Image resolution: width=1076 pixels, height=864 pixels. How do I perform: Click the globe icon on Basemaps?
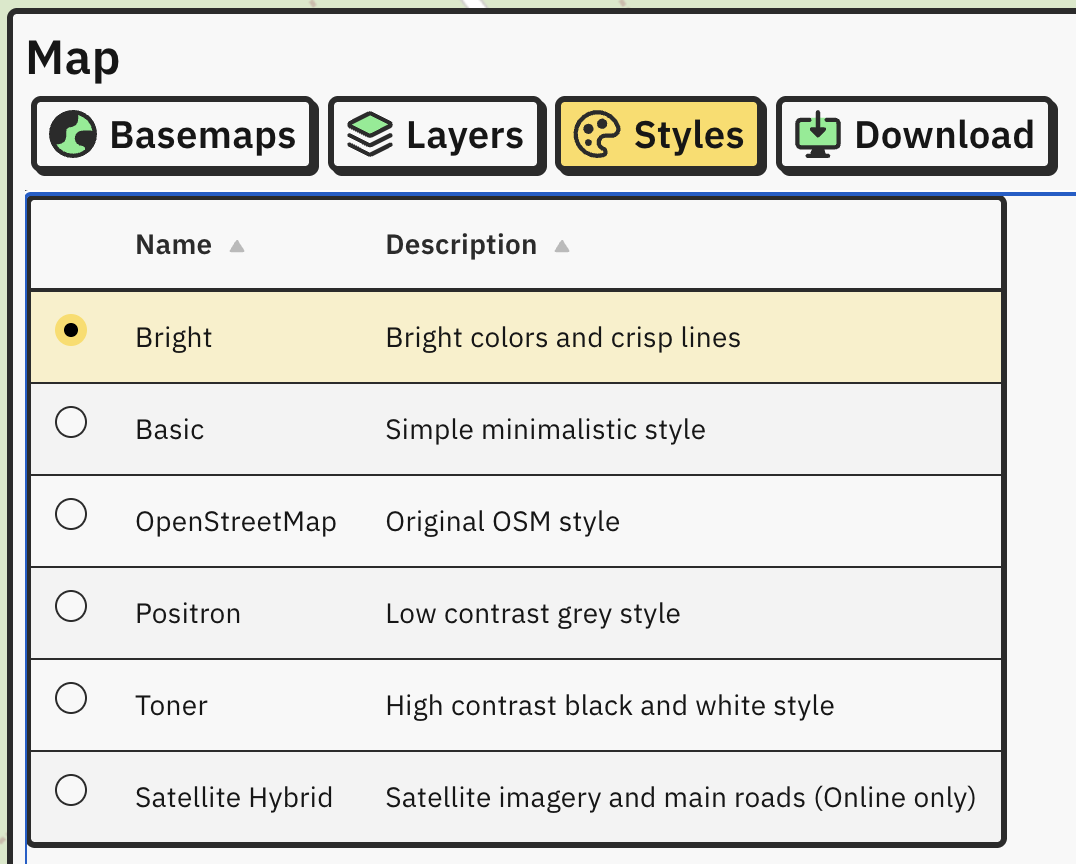[x=73, y=134]
